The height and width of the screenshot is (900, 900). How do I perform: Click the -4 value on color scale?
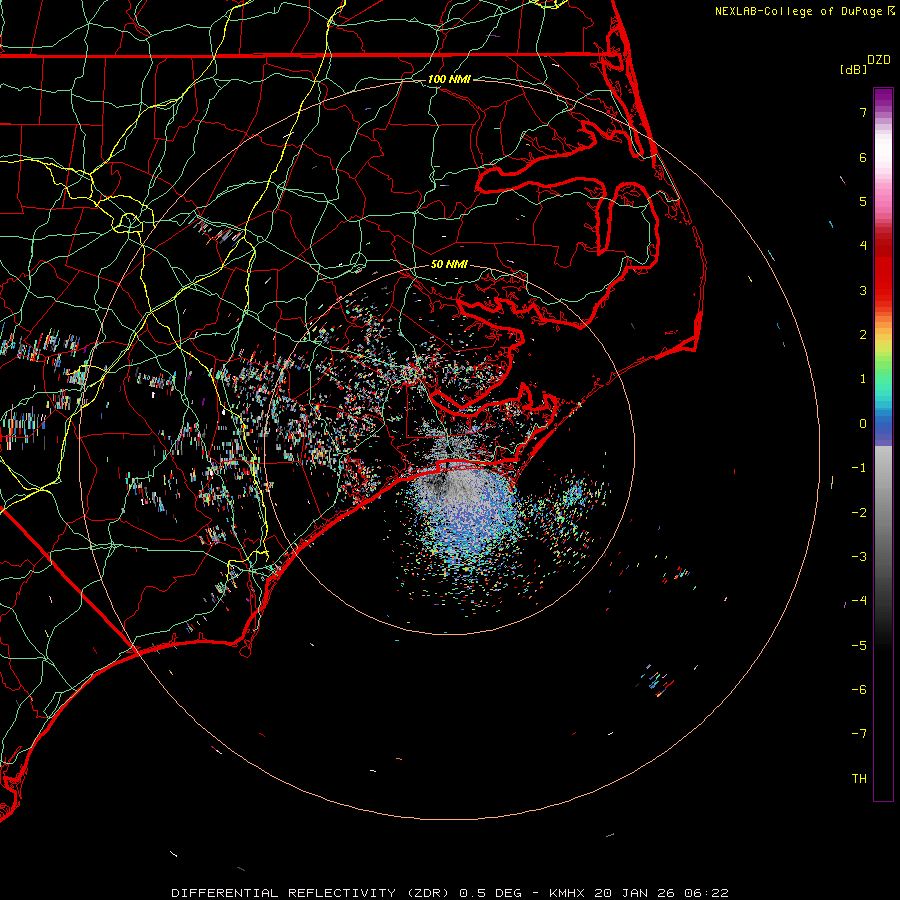point(859,601)
